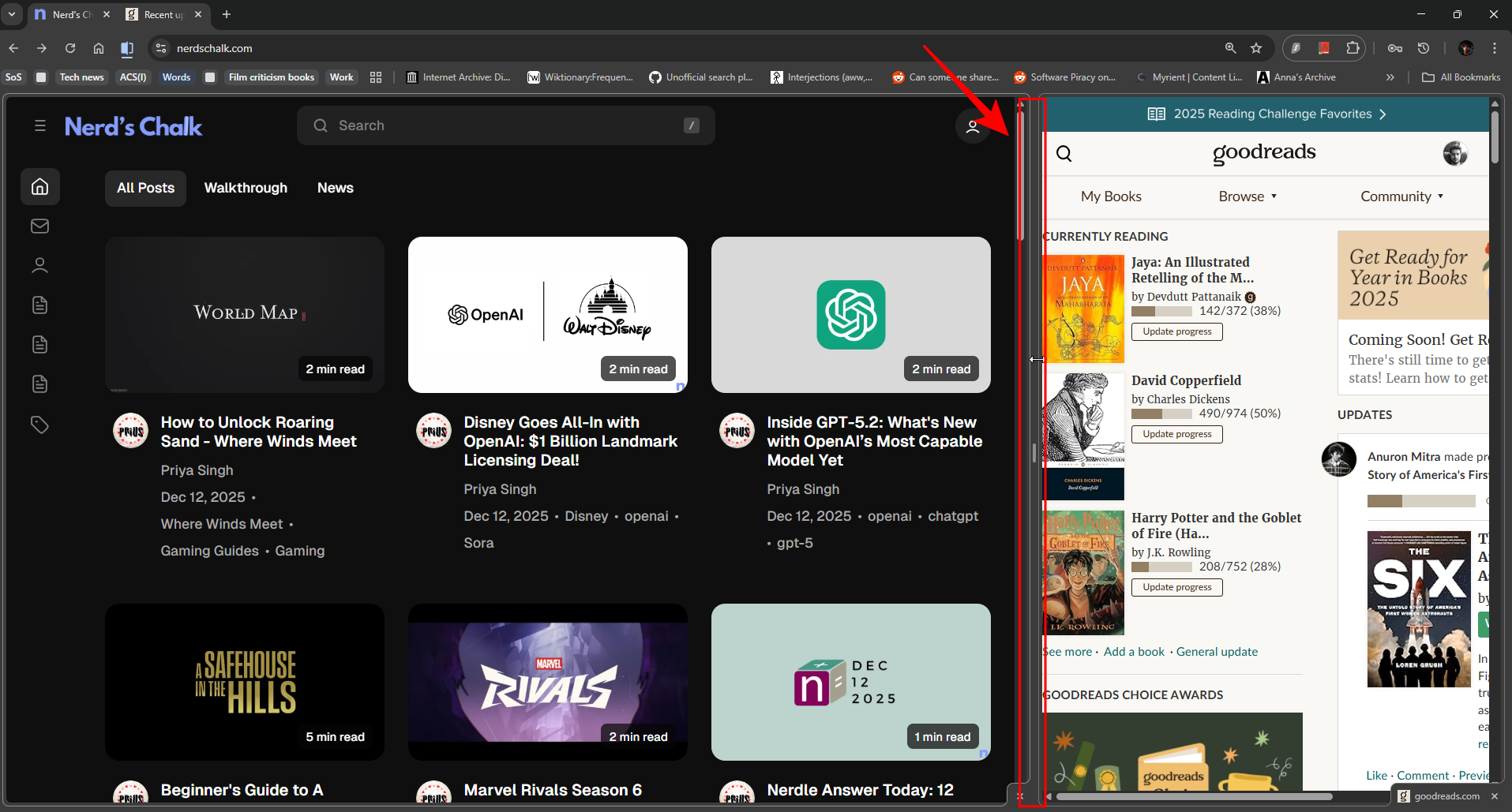The height and width of the screenshot is (812, 1512).
Task: Open the Home icon in Nerd's Chalk sidebar
Action: (40, 187)
